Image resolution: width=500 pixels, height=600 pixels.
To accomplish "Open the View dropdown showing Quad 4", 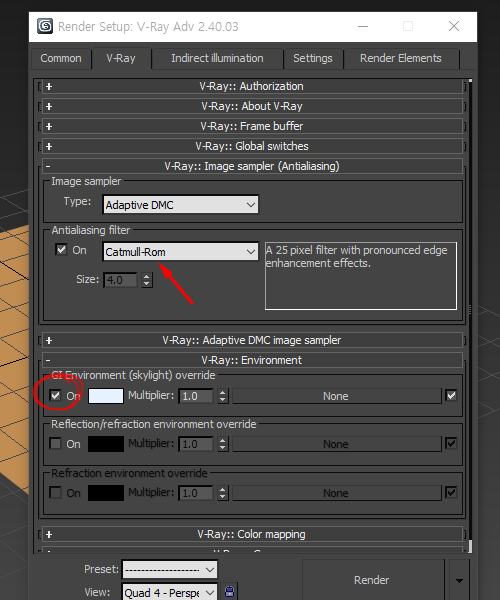I will [169, 592].
